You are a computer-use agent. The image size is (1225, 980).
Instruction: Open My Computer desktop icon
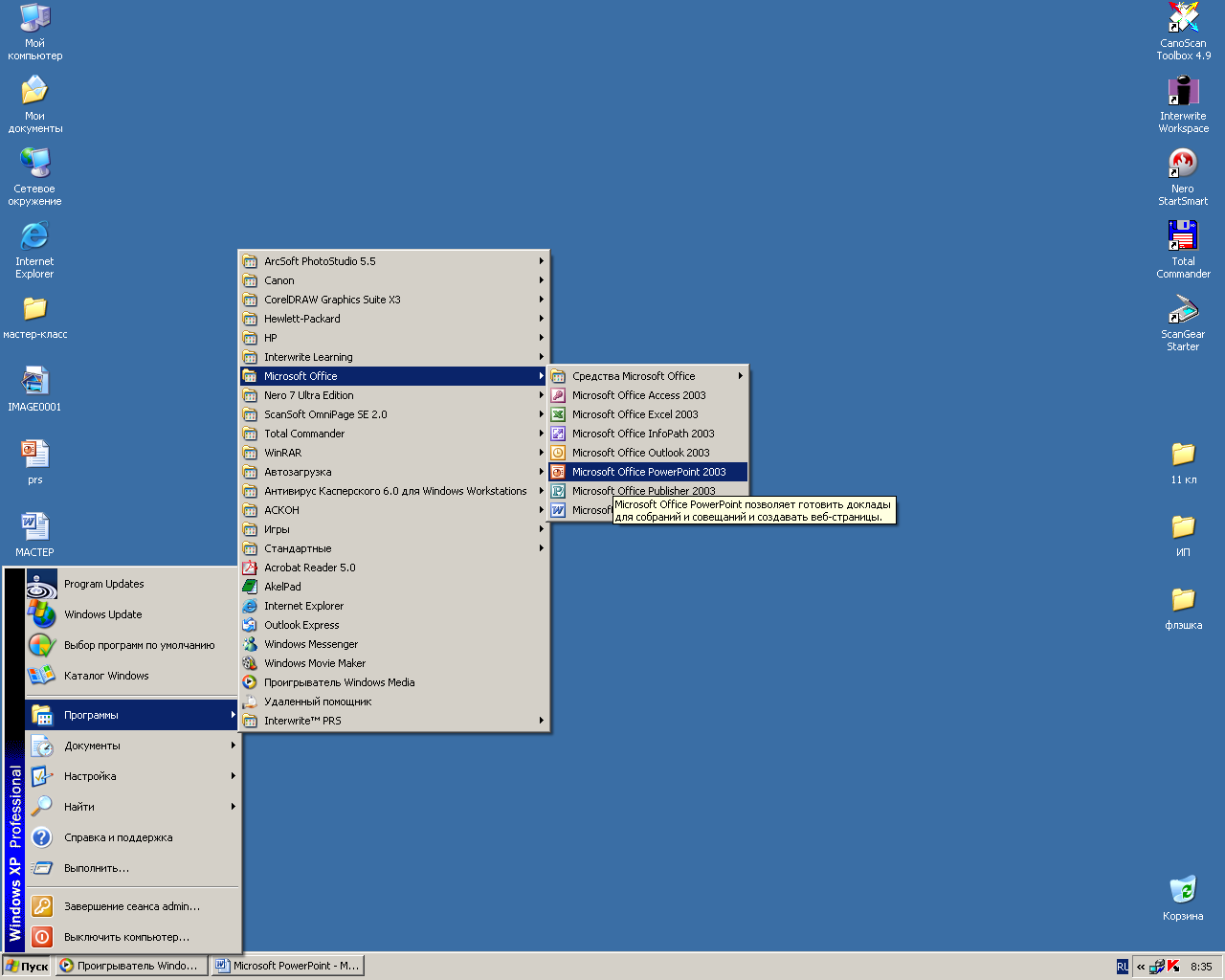(x=34, y=31)
